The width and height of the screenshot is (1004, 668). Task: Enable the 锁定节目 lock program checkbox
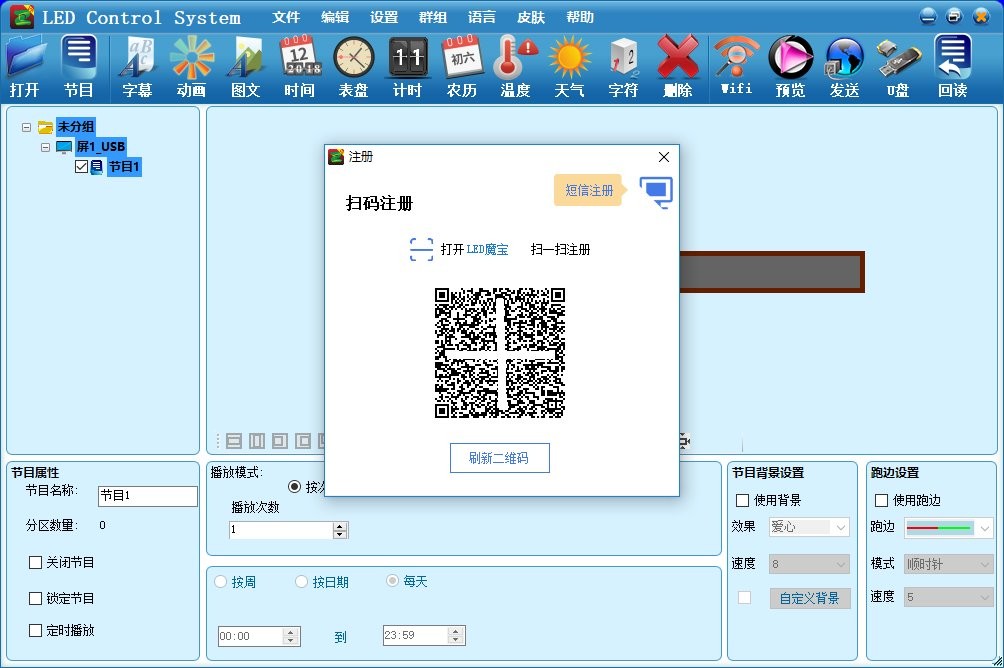37,600
